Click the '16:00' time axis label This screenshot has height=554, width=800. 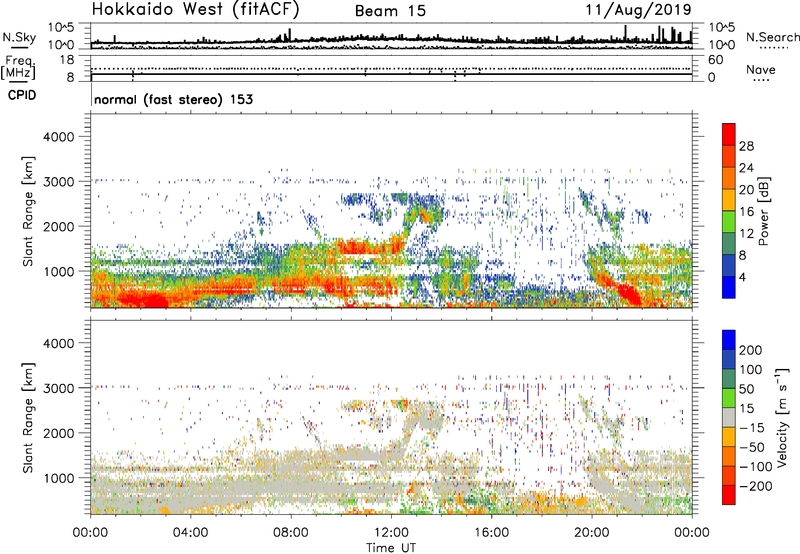(x=491, y=533)
